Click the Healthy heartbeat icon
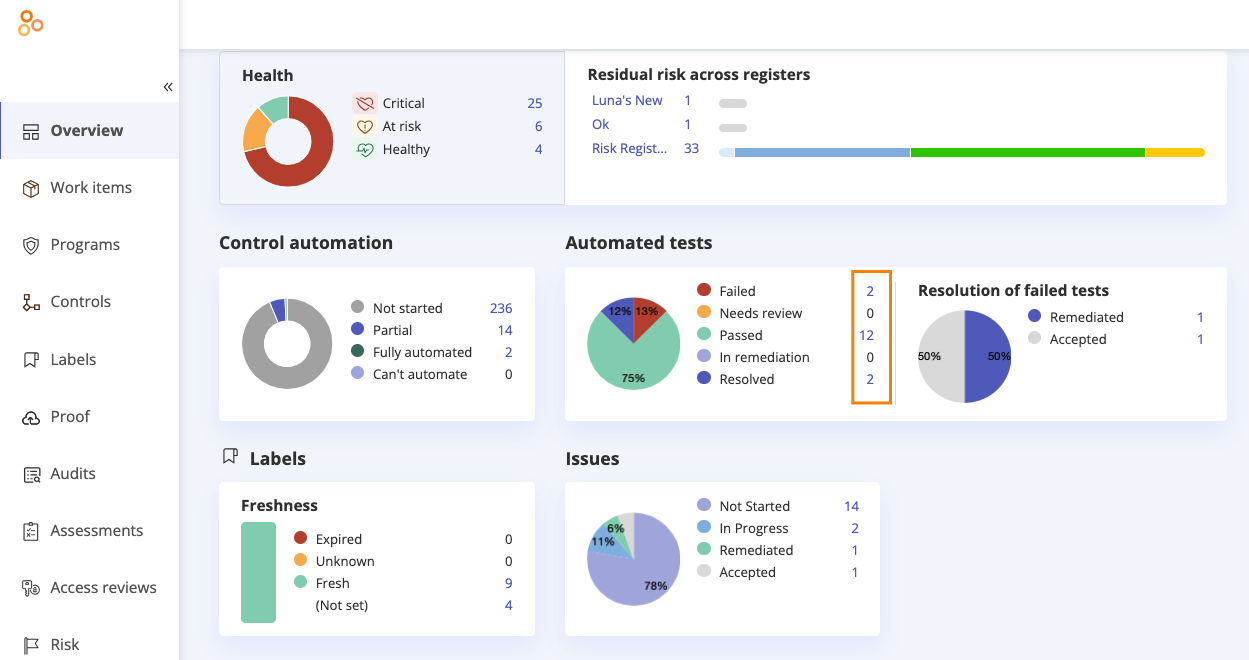The width and height of the screenshot is (1249, 660). (364, 149)
